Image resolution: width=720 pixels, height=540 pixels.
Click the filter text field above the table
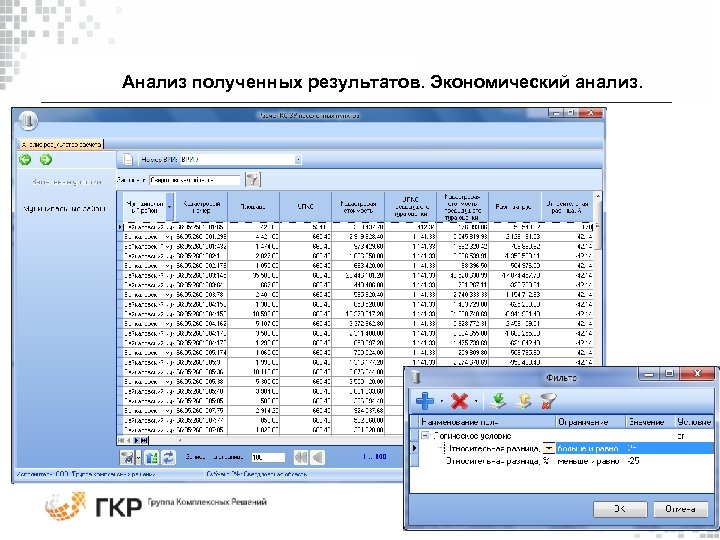click(195, 180)
